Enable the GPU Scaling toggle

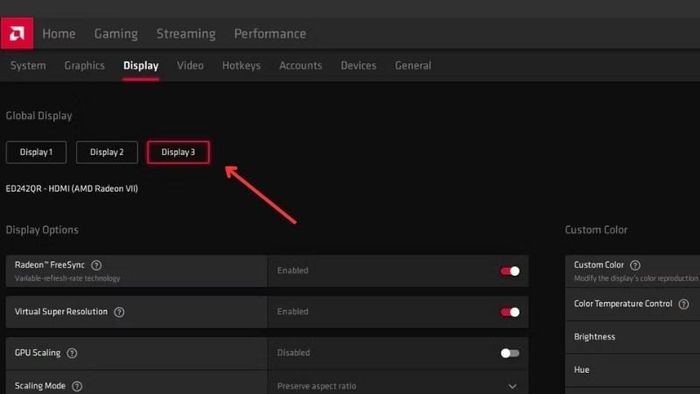(x=510, y=353)
